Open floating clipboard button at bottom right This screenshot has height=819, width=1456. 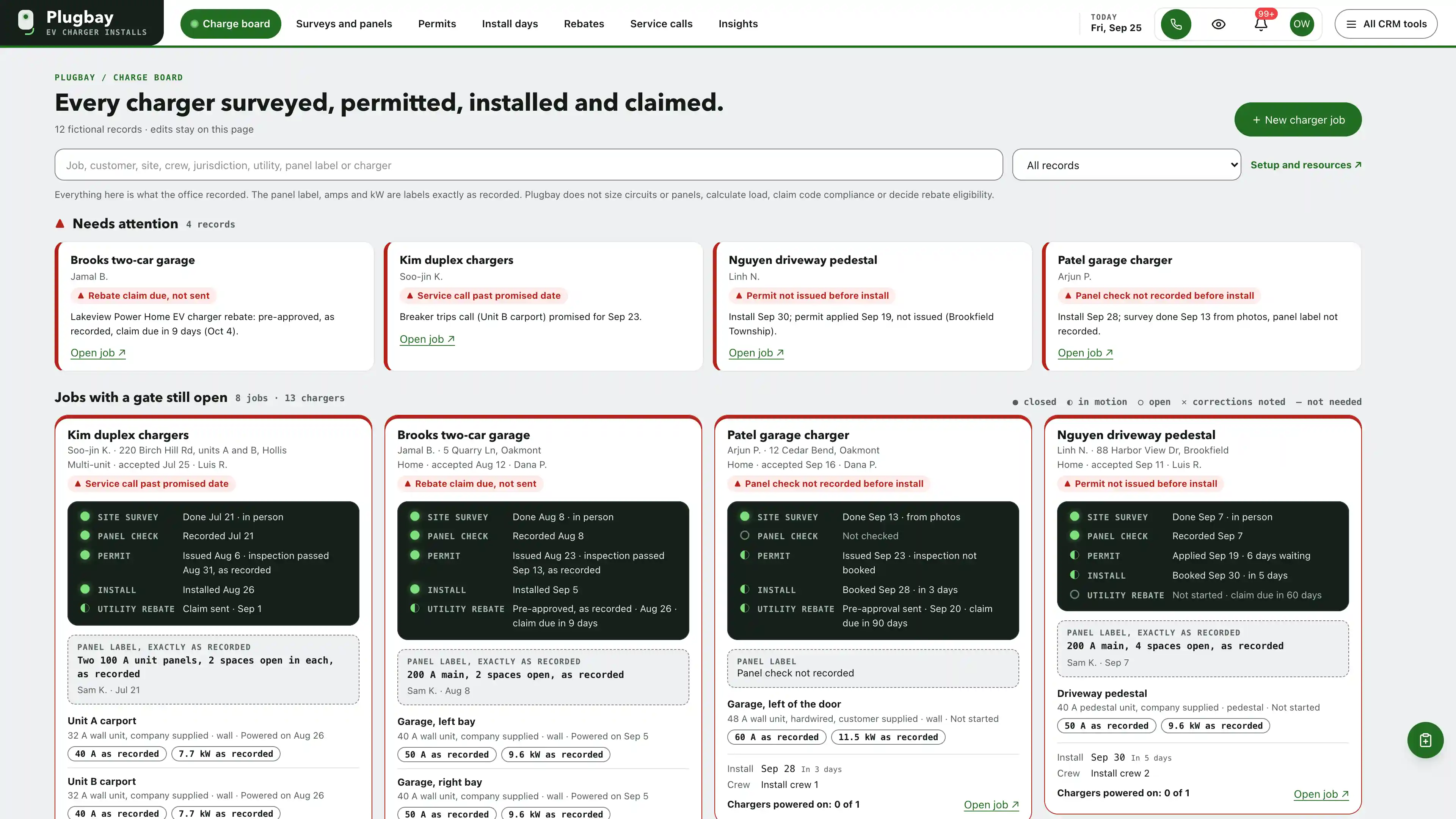click(x=1425, y=740)
